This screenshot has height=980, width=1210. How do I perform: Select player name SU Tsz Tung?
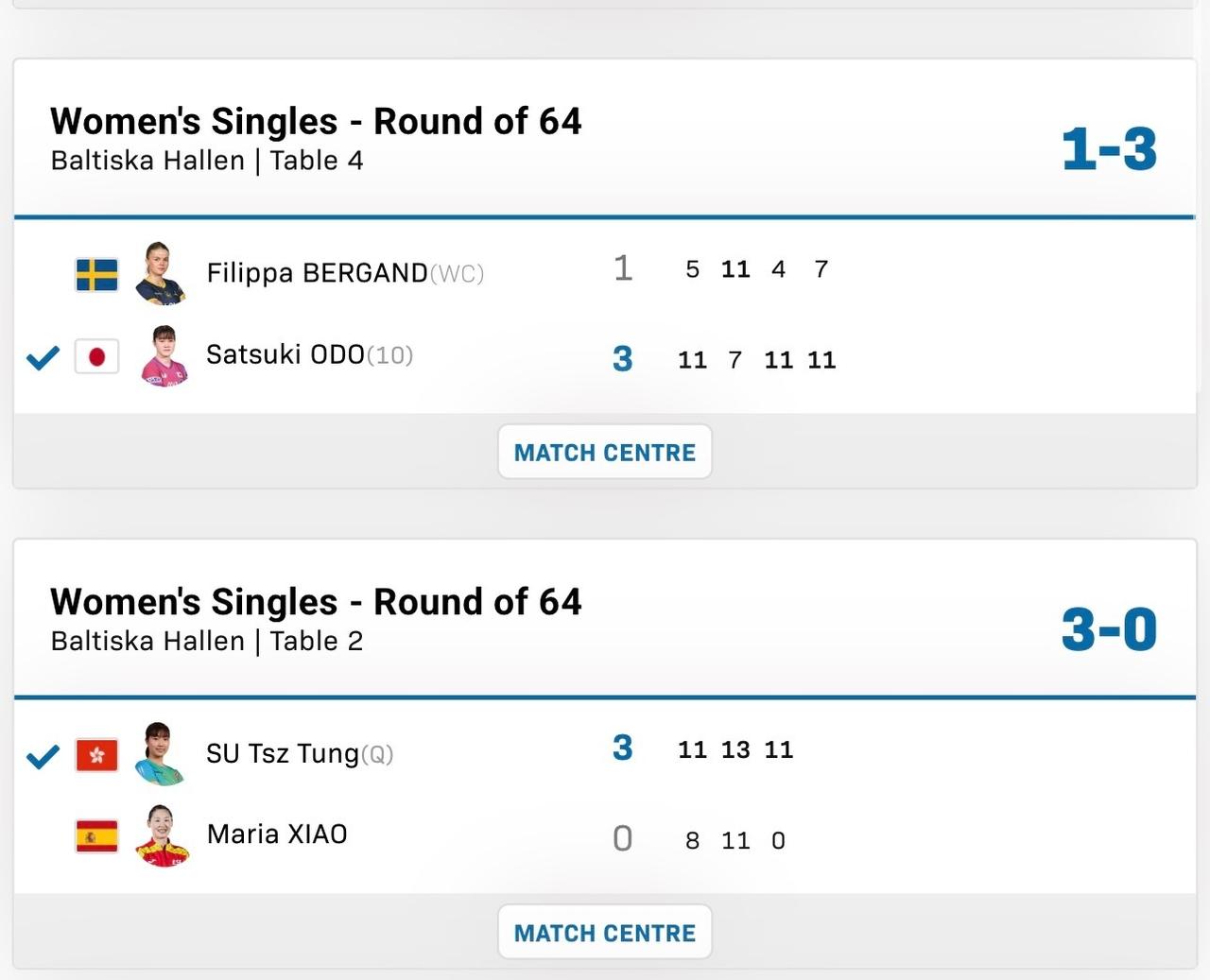point(283,753)
